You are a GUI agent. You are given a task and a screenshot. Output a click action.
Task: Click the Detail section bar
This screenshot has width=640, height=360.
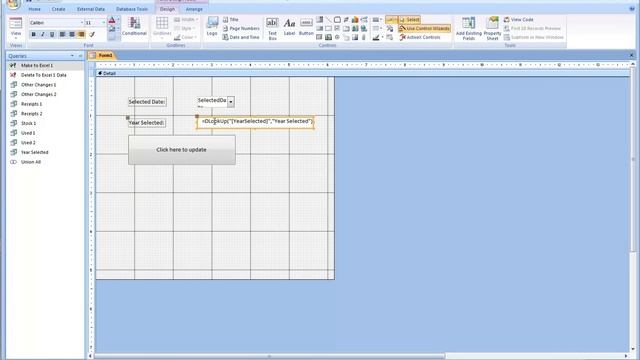pyautogui.click(x=363, y=73)
